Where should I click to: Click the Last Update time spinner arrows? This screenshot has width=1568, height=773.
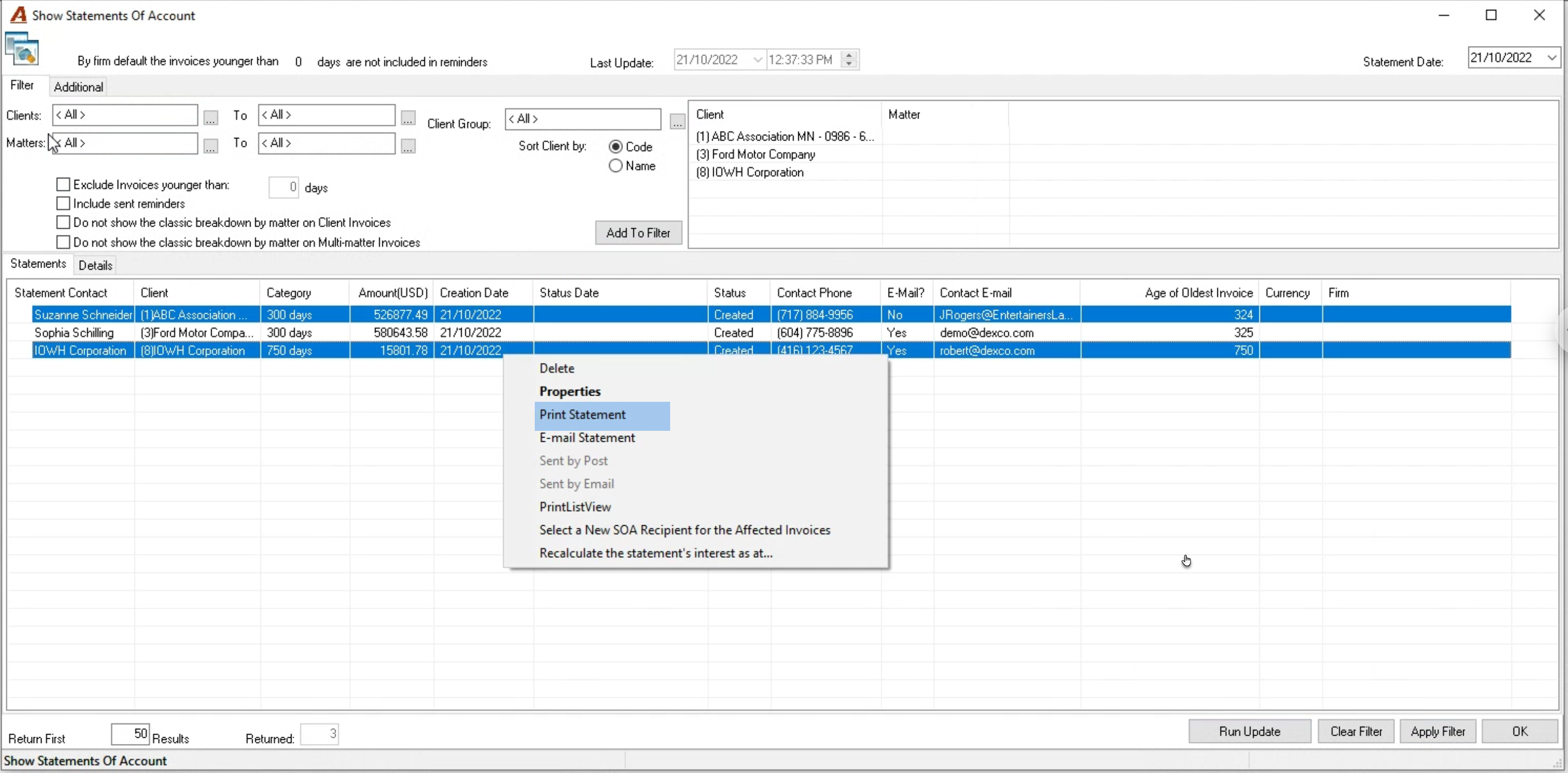click(x=849, y=60)
